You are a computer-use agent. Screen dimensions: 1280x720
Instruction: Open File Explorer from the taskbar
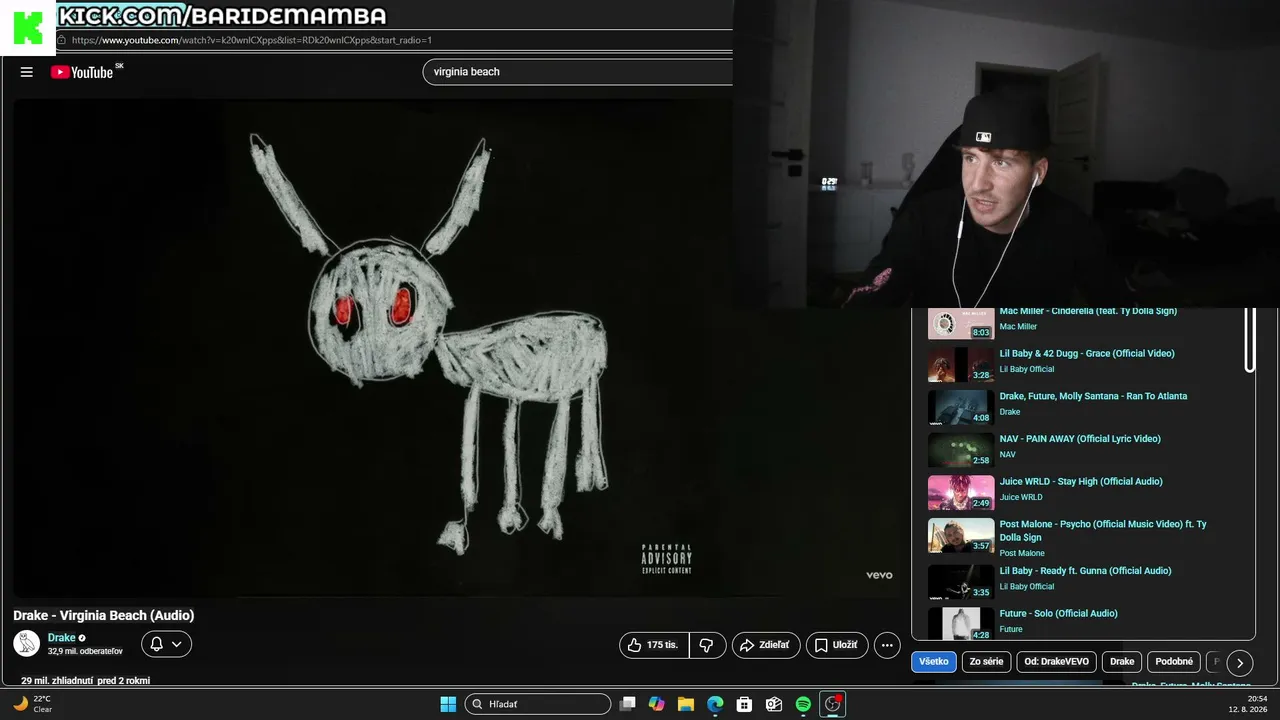point(686,704)
